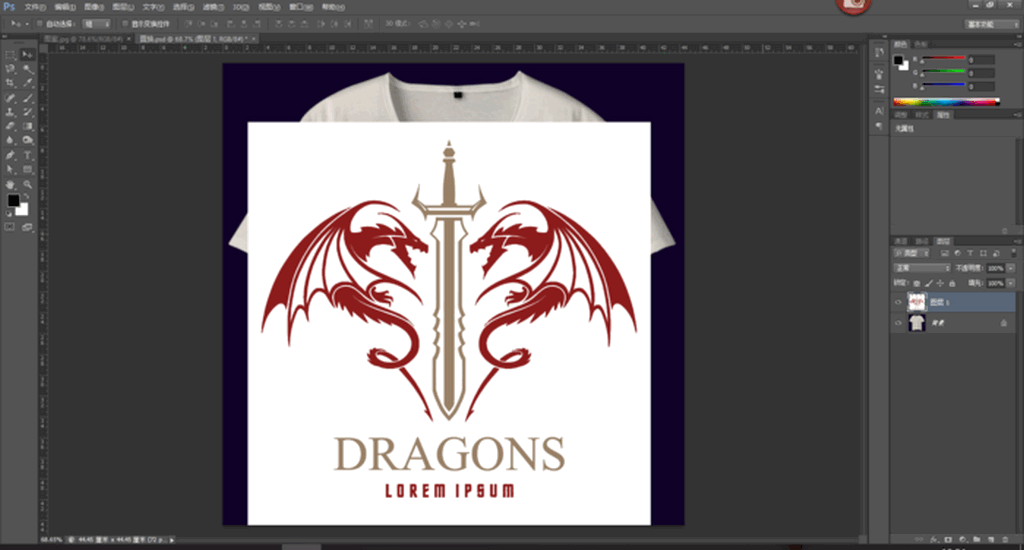Image resolution: width=1024 pixels, height=550 pixels.
Task: Open the Move tool preset picker arrow
Action: [27, 24]
